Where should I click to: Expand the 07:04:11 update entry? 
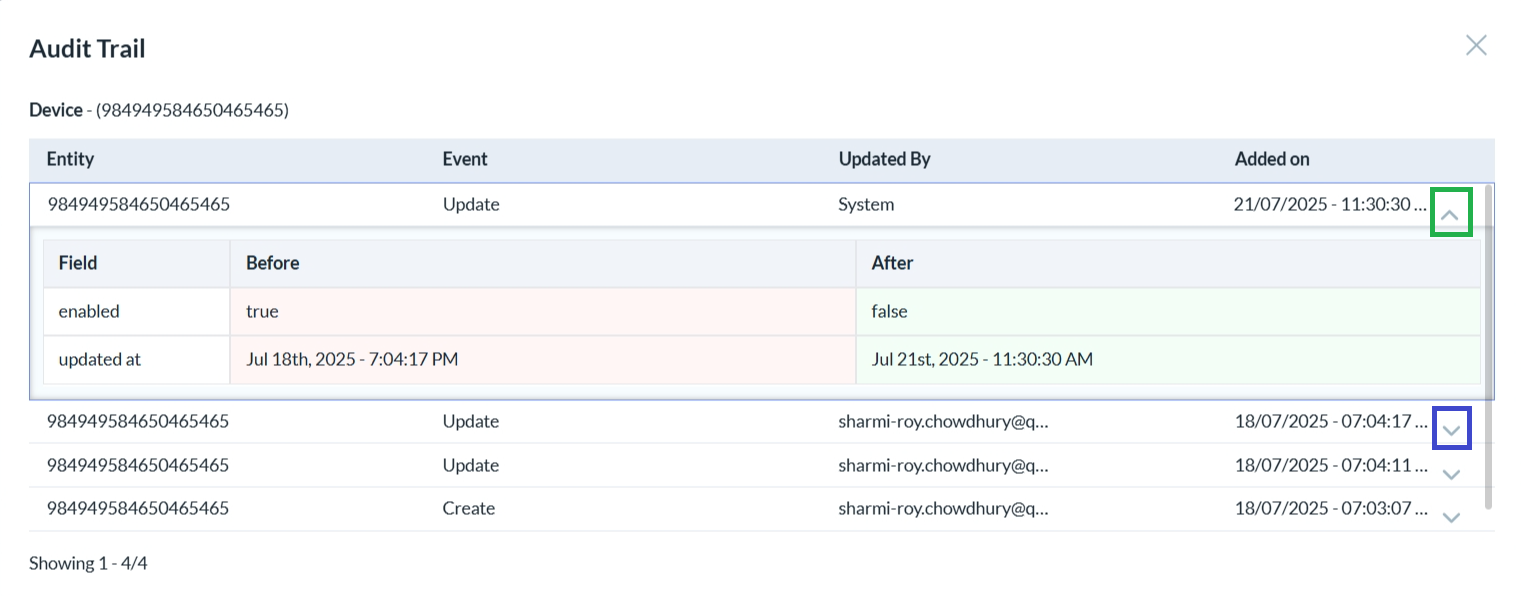(x=1452, y=474)
